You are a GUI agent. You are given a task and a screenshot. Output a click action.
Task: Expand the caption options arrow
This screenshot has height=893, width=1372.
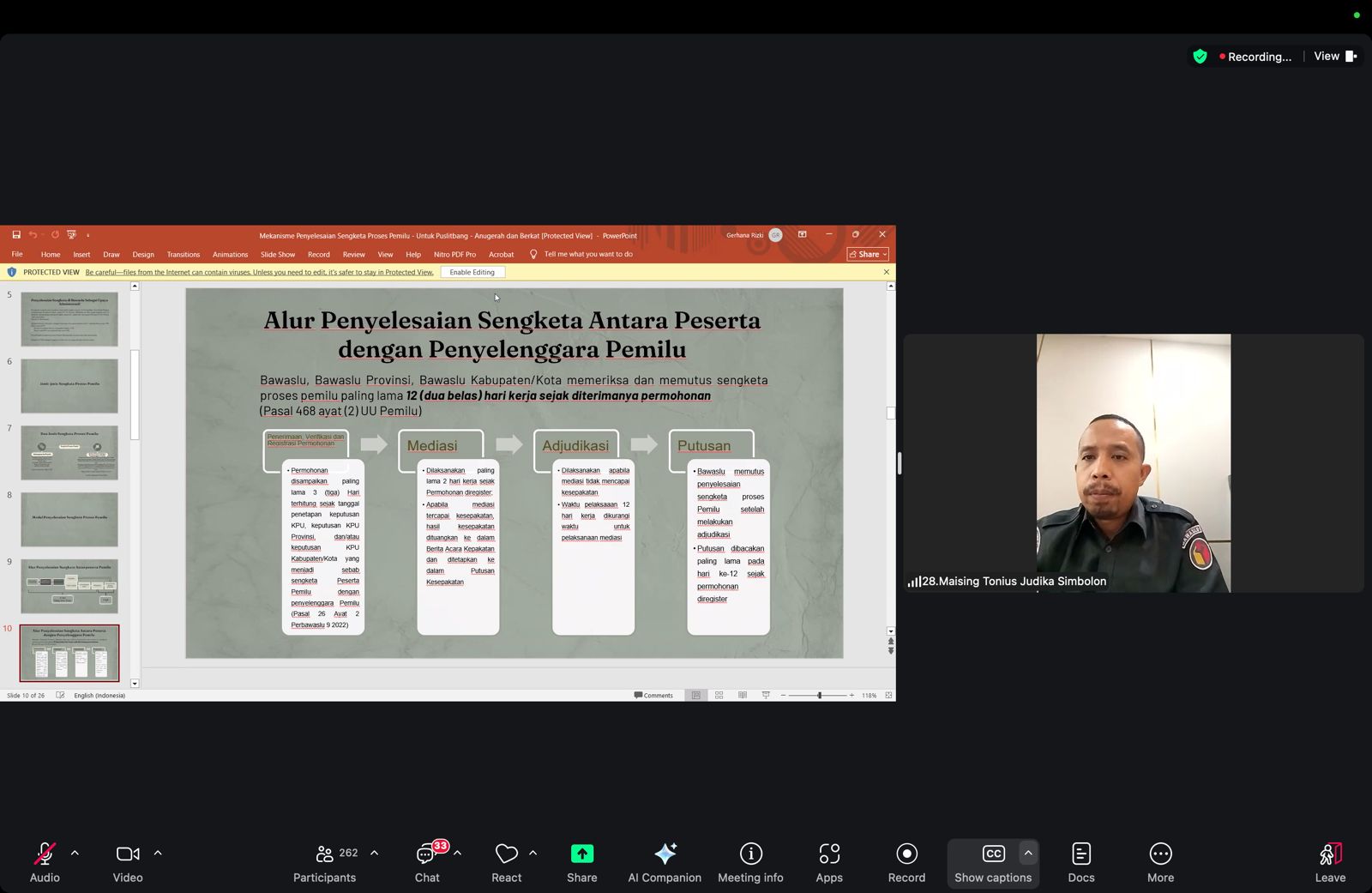(1028, 854)
